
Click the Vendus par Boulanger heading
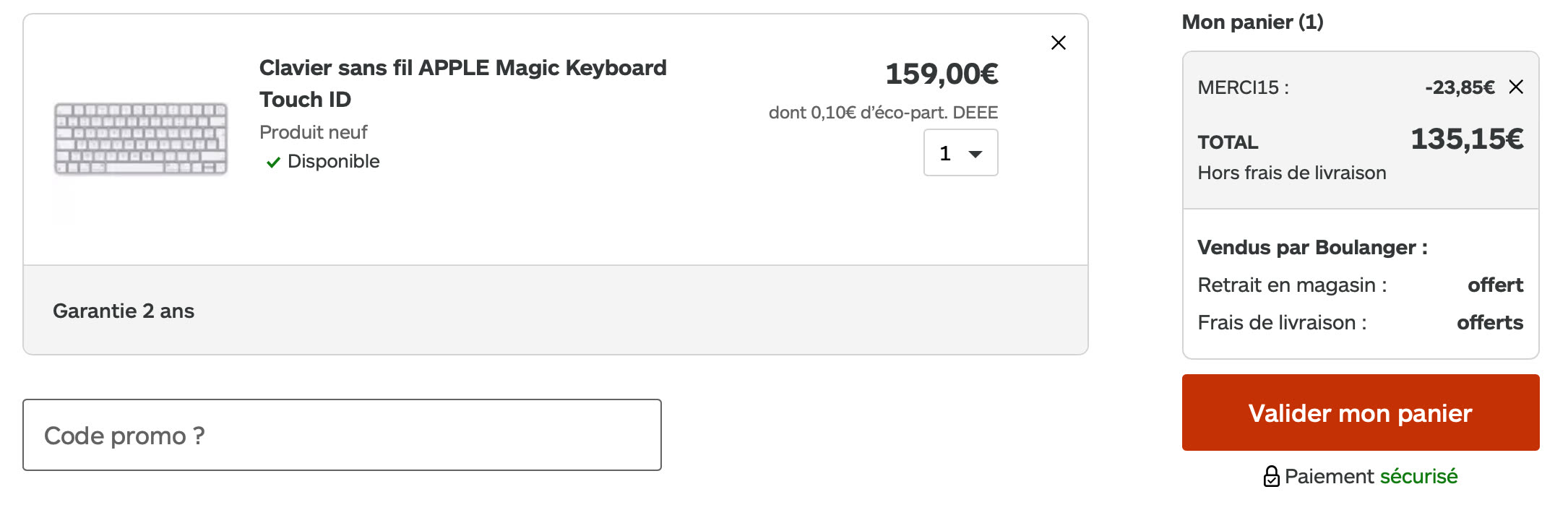click(1312, 248)
